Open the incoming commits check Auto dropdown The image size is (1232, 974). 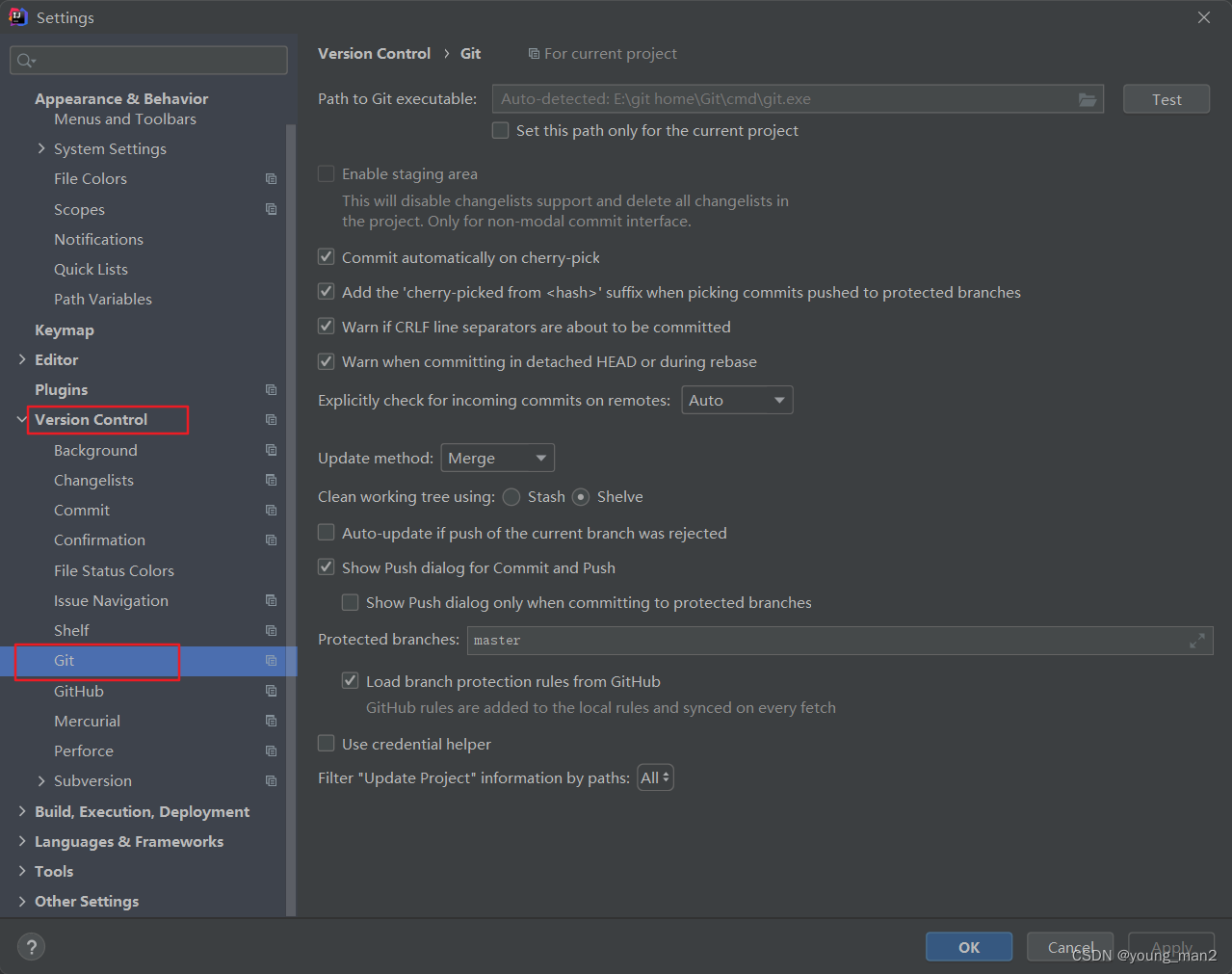737,400
